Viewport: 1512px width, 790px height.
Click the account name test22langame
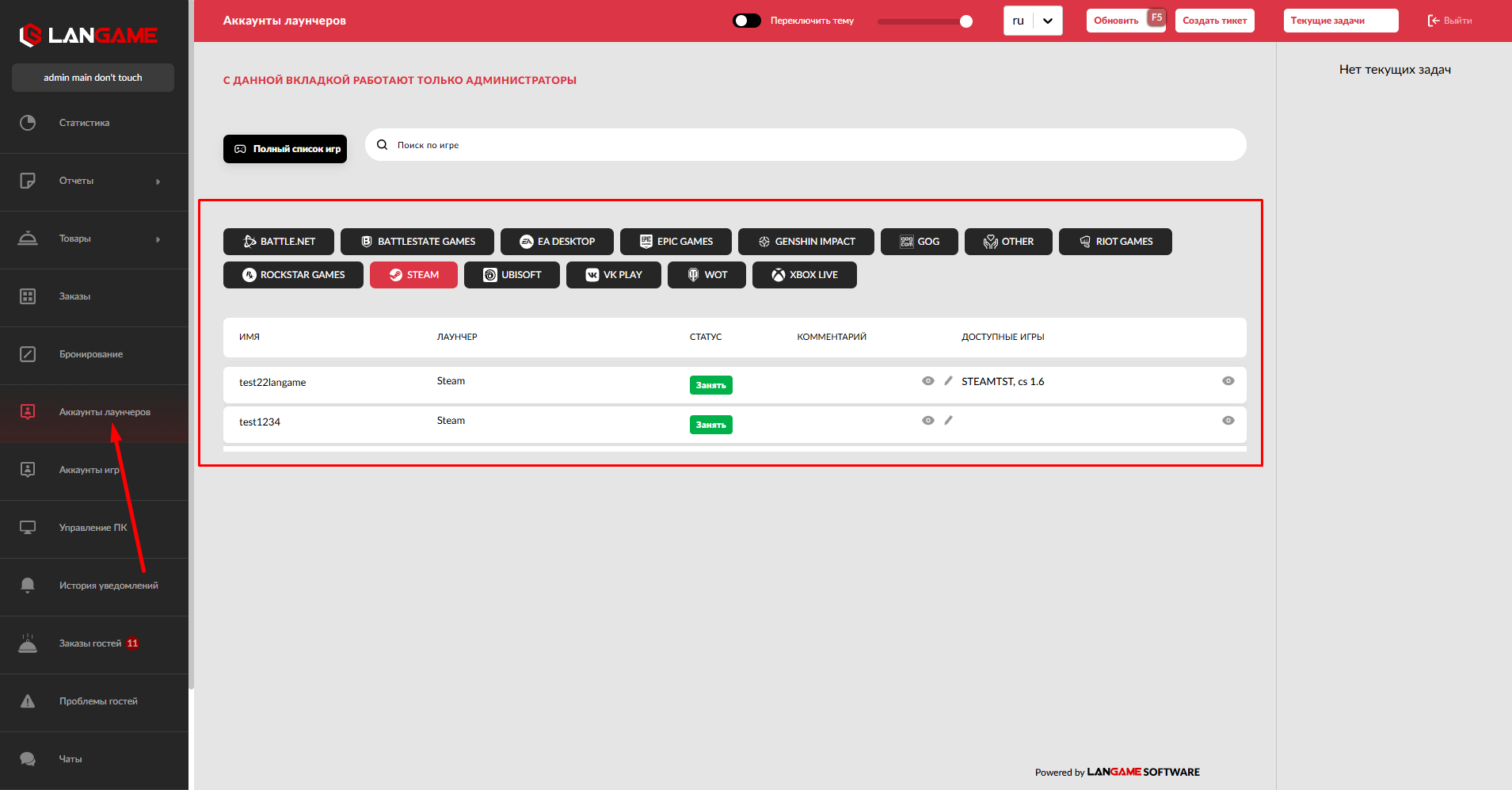(x=272, y=382)
